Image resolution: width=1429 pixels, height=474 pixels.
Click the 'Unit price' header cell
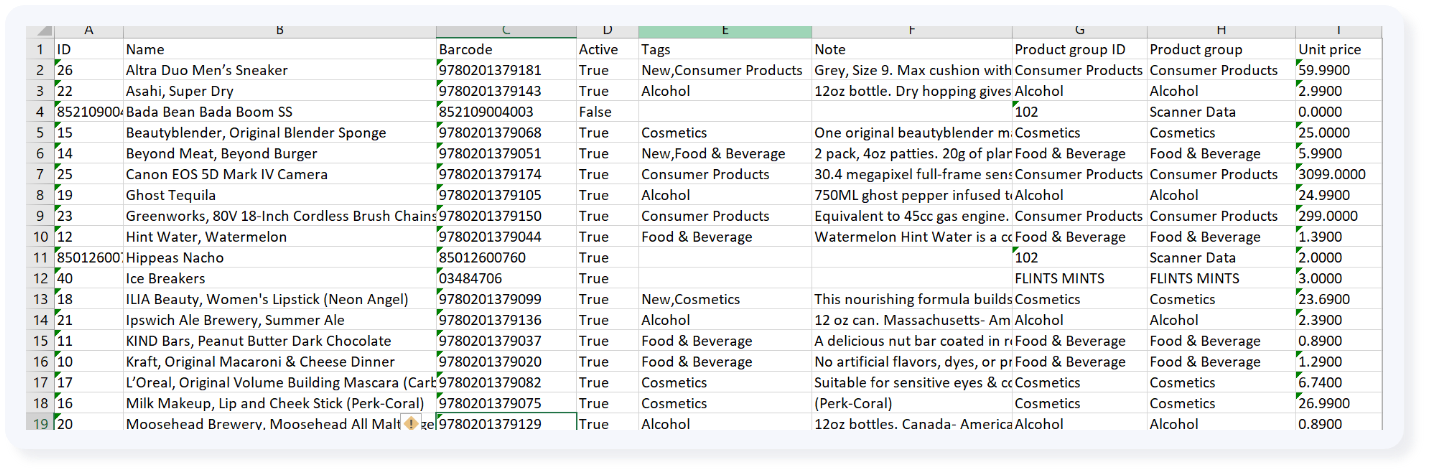1339,49
